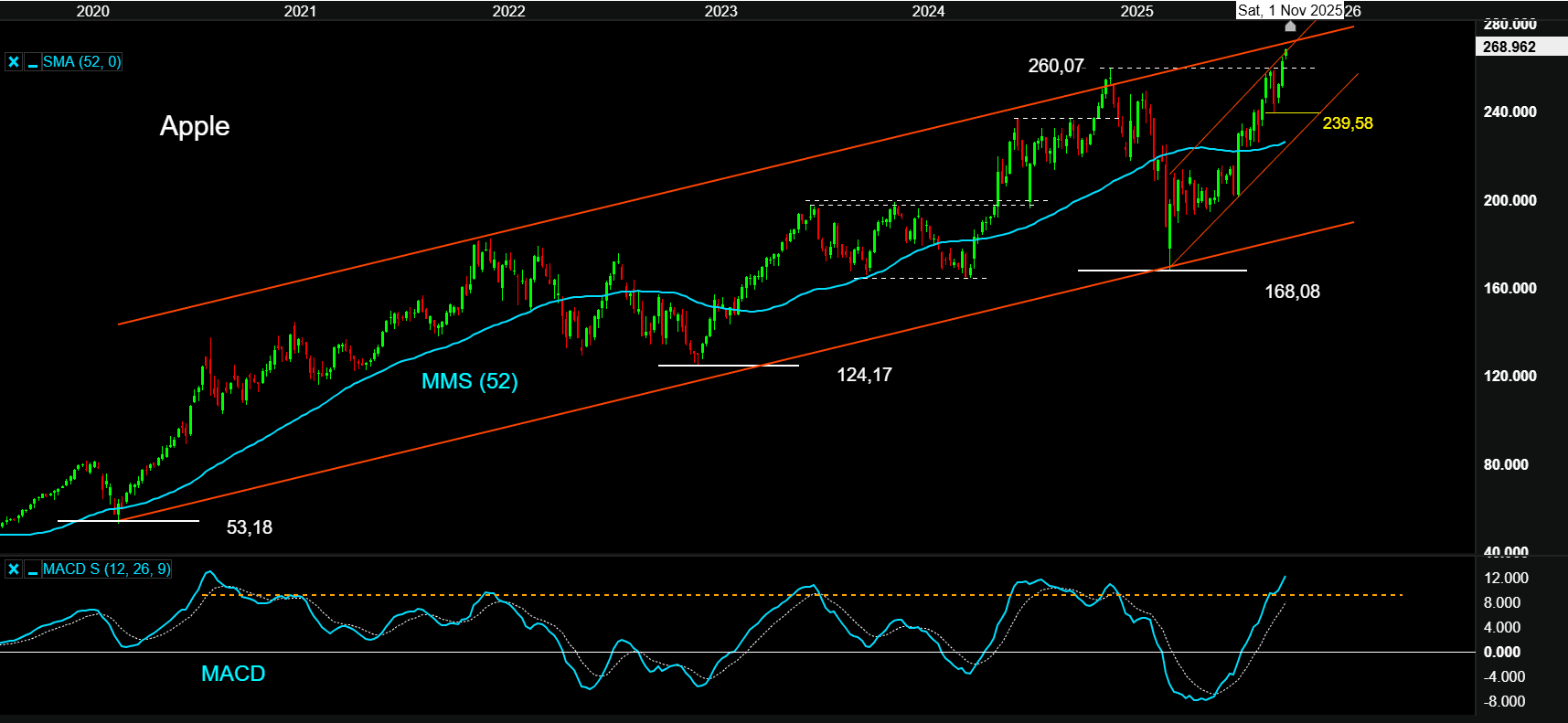
Task: Click the 53,18 low price label
Action: point(249,527)
